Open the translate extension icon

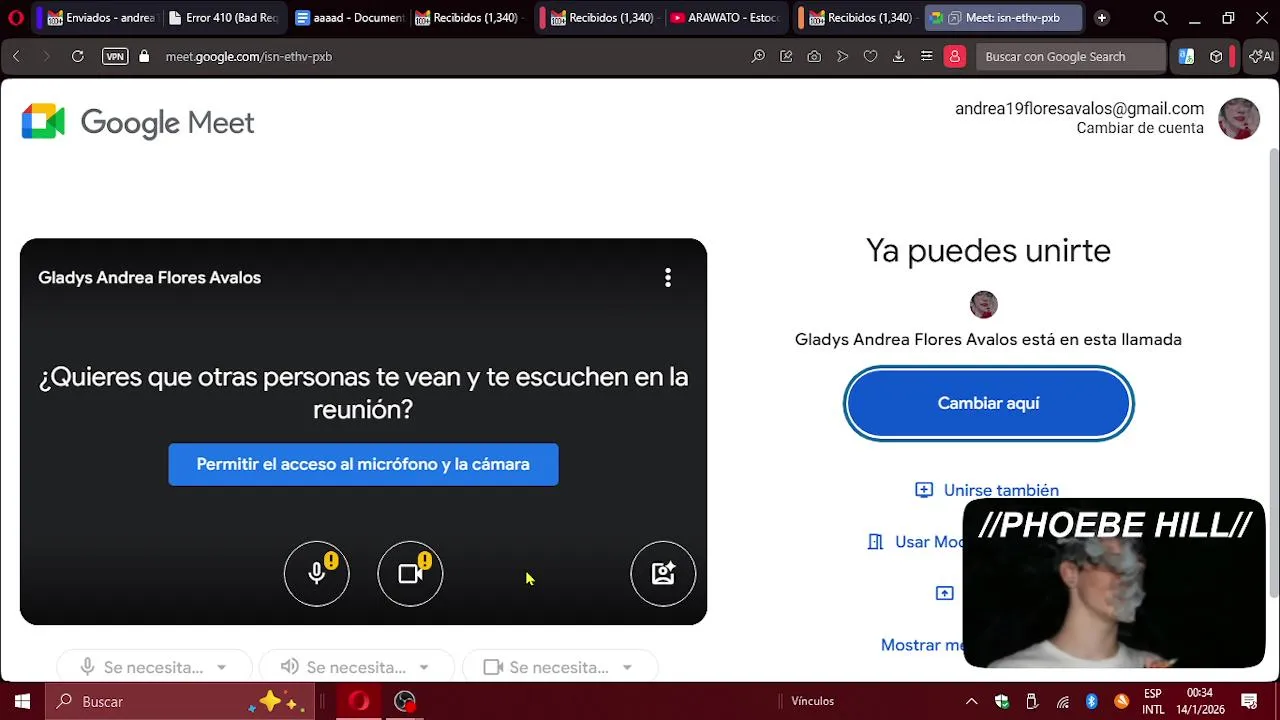click(x=1186, y=57)
